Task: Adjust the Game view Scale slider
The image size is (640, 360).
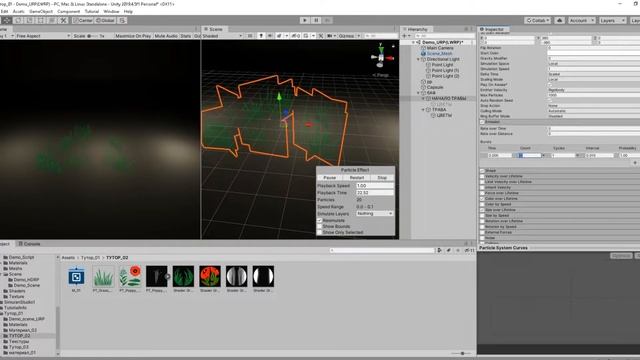Action: pyautogui.click(x=92, y=36)
